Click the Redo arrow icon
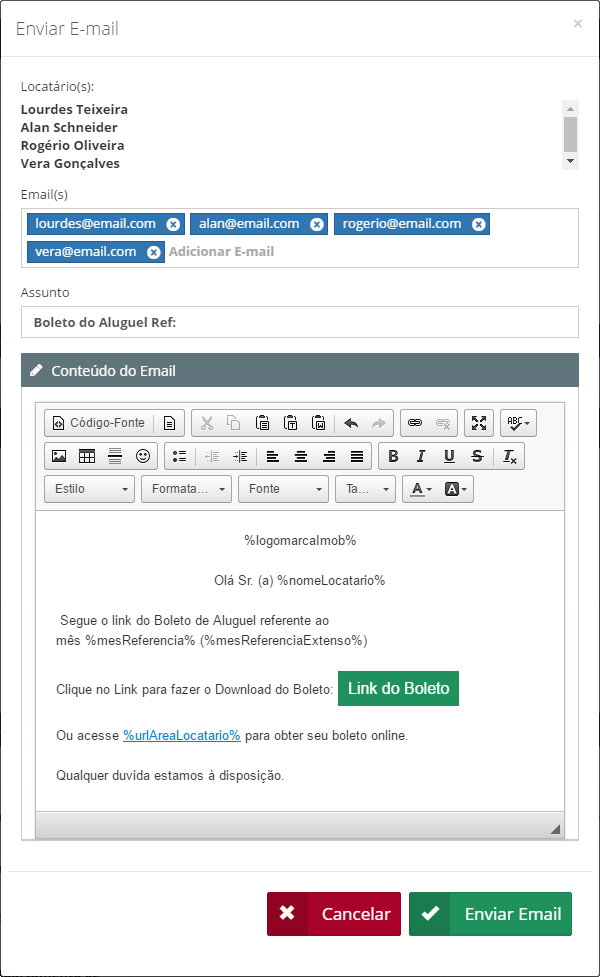The width and height of the screenshot is (600, 977). tap(378, 423)
